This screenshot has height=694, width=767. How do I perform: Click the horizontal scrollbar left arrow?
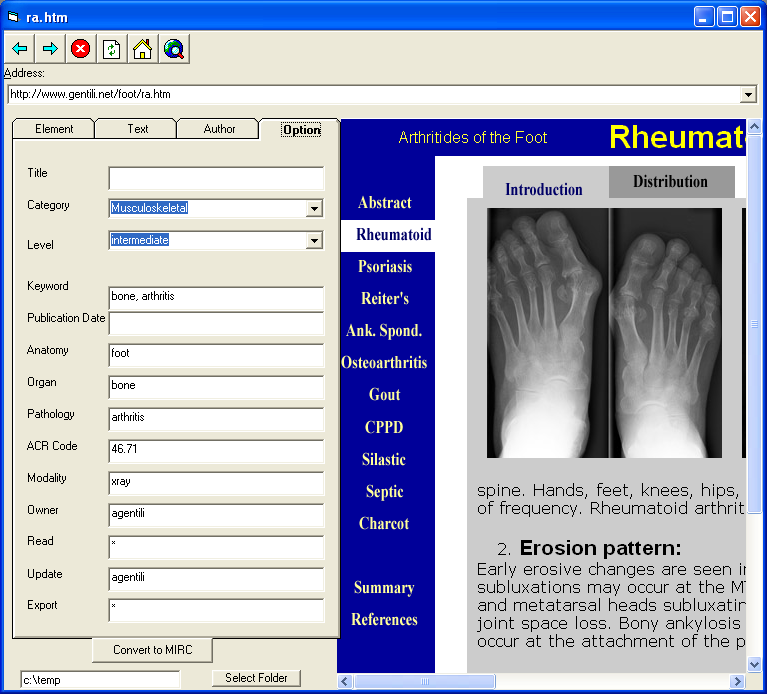coord(345,681)
